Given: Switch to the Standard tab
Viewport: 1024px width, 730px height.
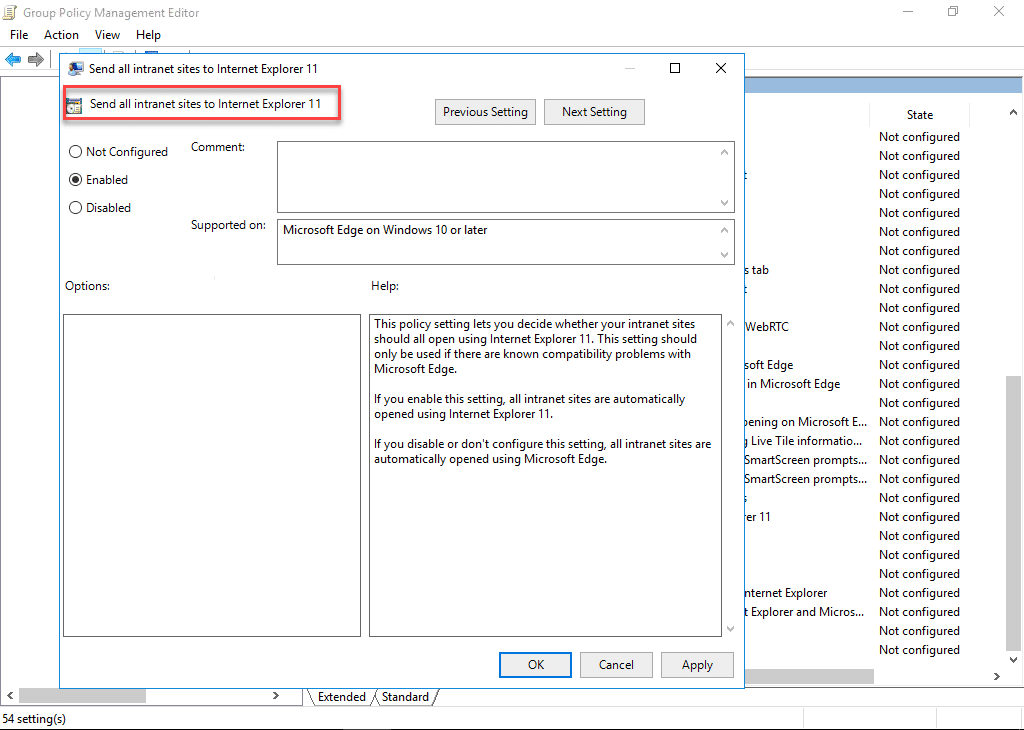Looking at the screenshot, I should tap(406, 697).
